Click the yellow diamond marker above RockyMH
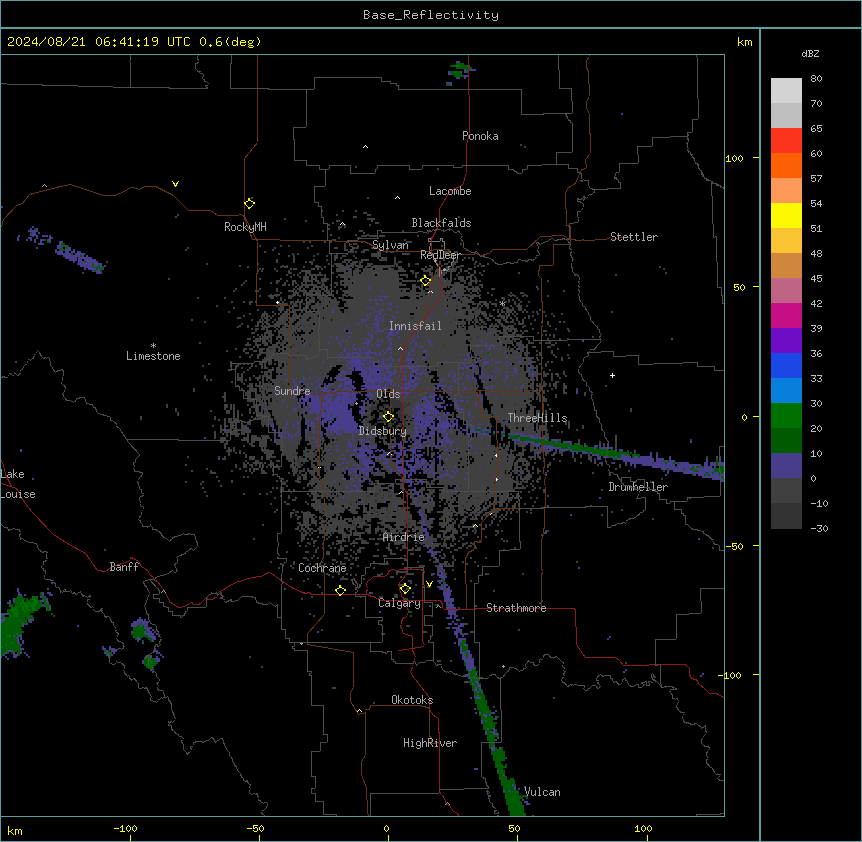This screenshot has height=842, width=862. [250, 203]
